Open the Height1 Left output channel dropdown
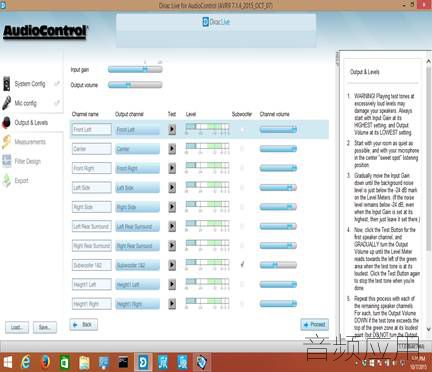 137,284
